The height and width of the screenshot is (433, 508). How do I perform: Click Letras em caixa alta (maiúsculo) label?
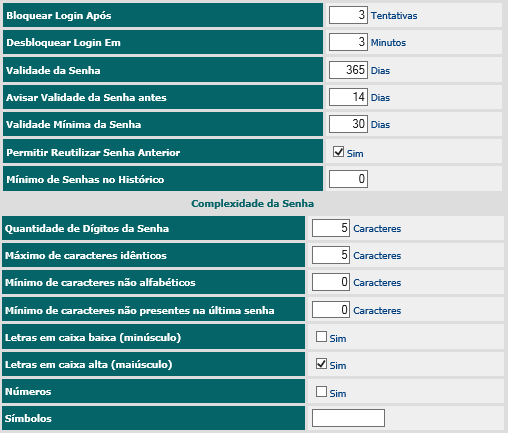click(88, 364)
